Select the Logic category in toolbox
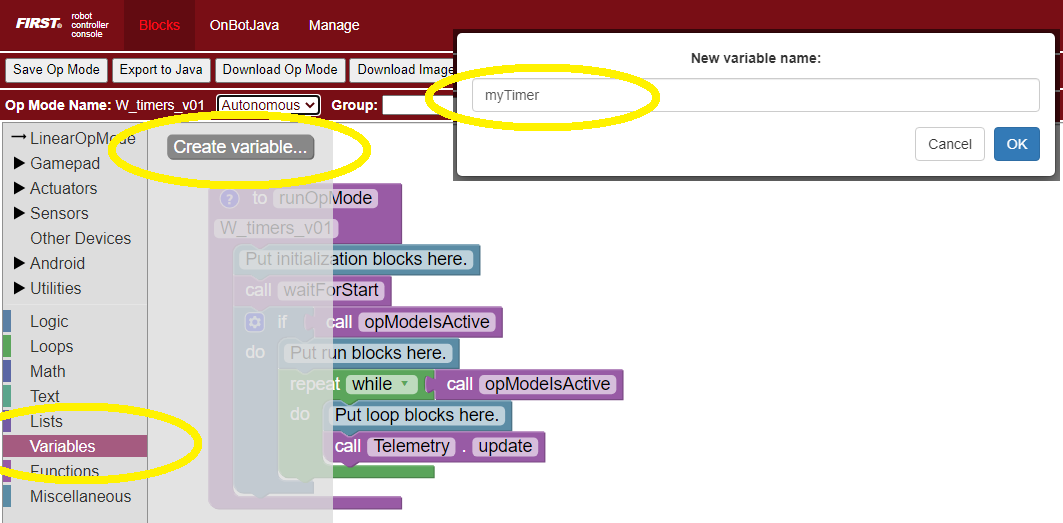Image resolution: width=1063 pixels, height=523 pixels. click(x=49, y=321)
